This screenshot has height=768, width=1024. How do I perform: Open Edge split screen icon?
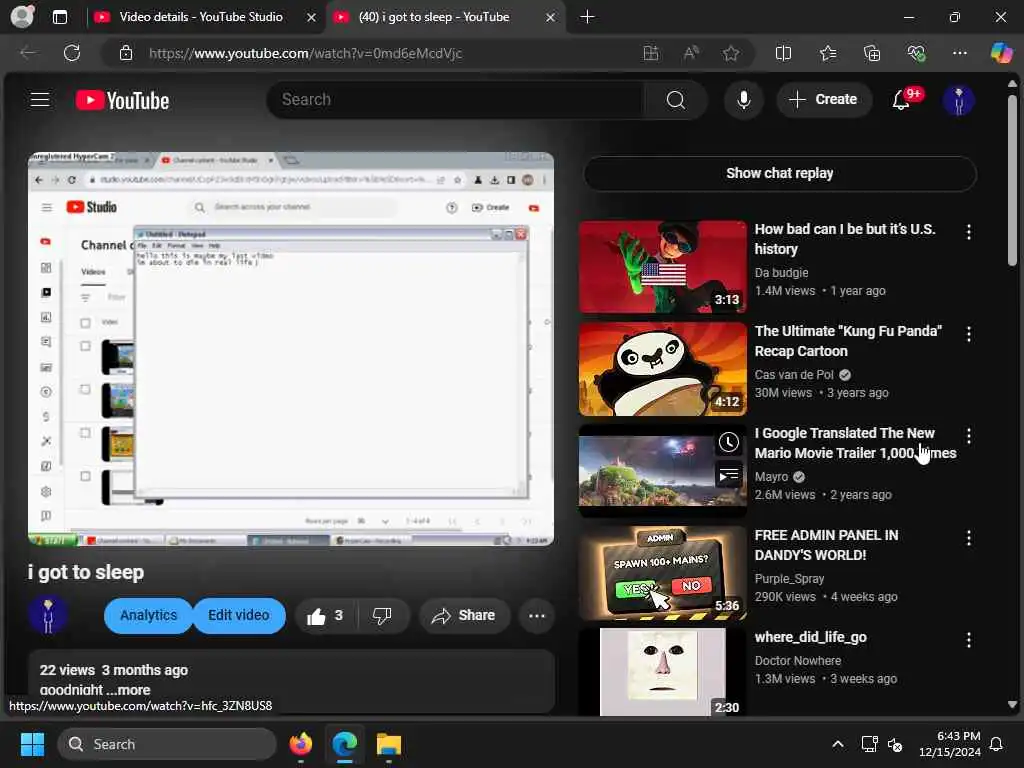pyautogui.click(x=783, y=53)
